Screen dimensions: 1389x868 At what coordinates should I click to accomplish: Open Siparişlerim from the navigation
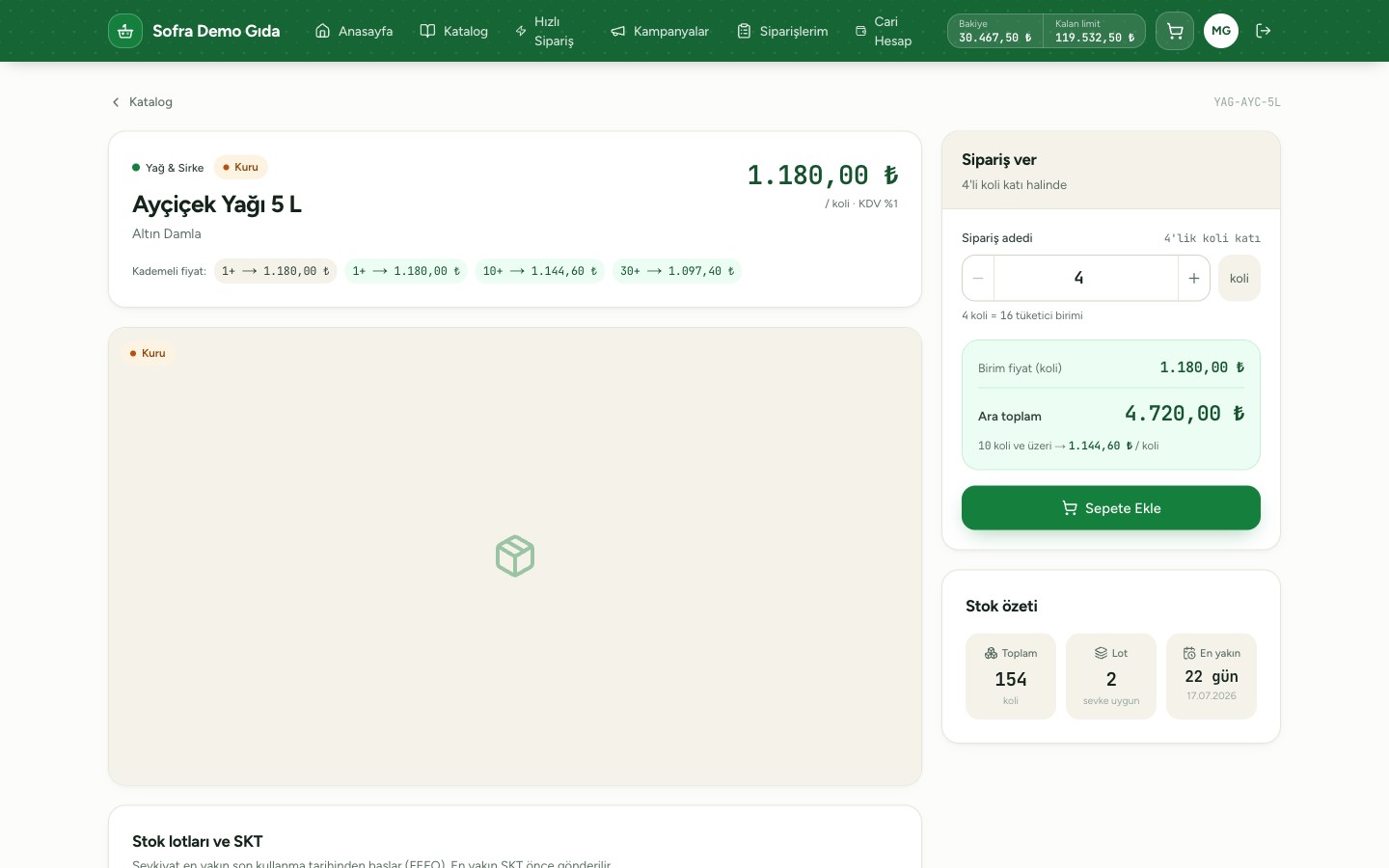click(x=782, y=31)
